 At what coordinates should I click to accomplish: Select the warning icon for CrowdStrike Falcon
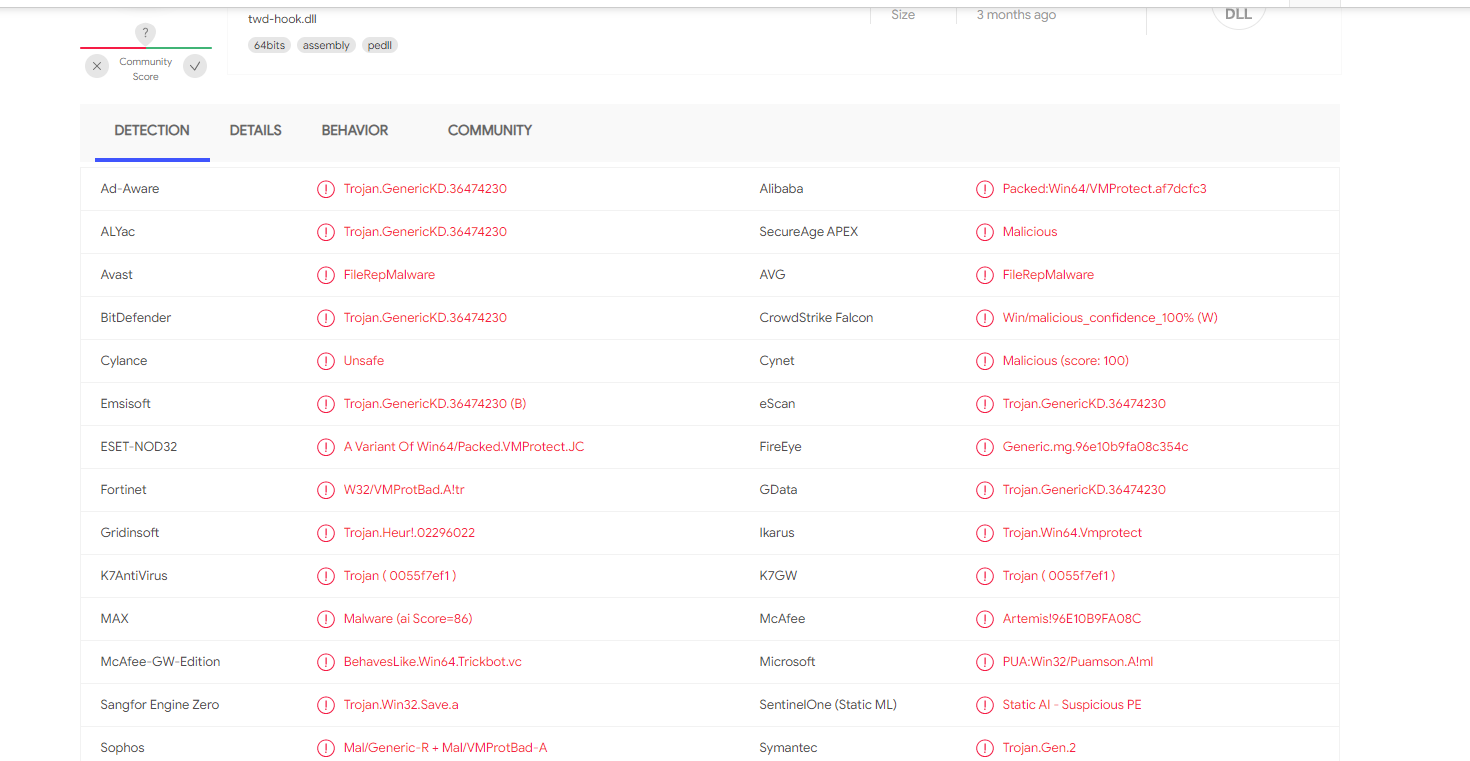pos(985,318)
